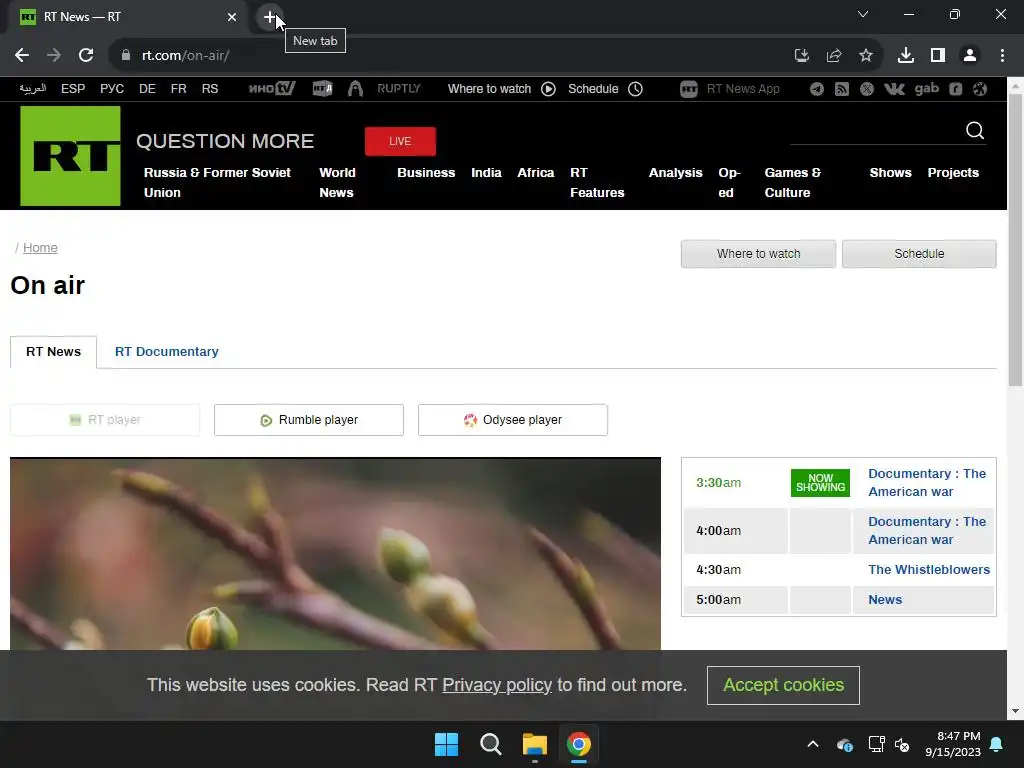
Task: Select the RT player button
Action: pos(105,420)
